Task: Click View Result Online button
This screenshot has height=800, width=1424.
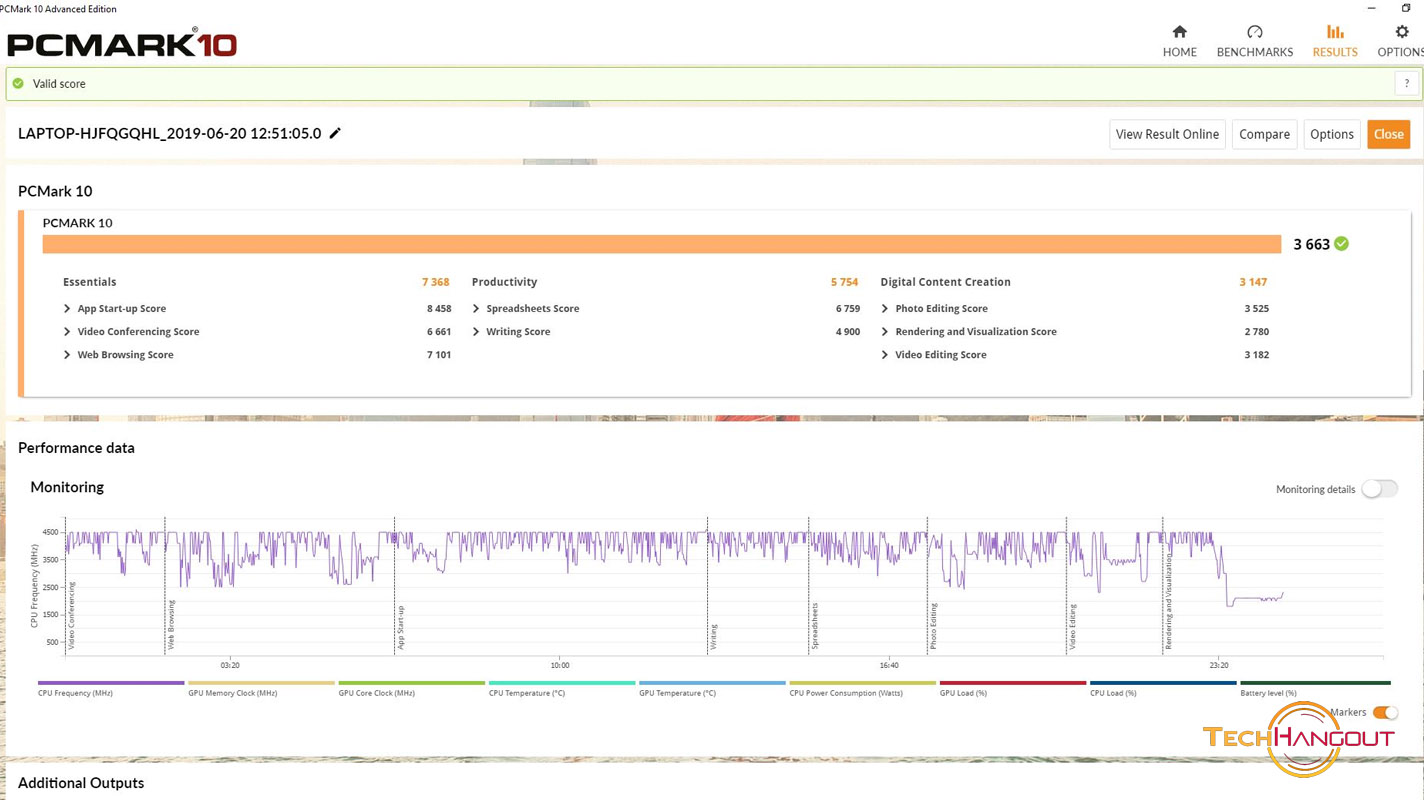Action: [x=1167, y=134]
